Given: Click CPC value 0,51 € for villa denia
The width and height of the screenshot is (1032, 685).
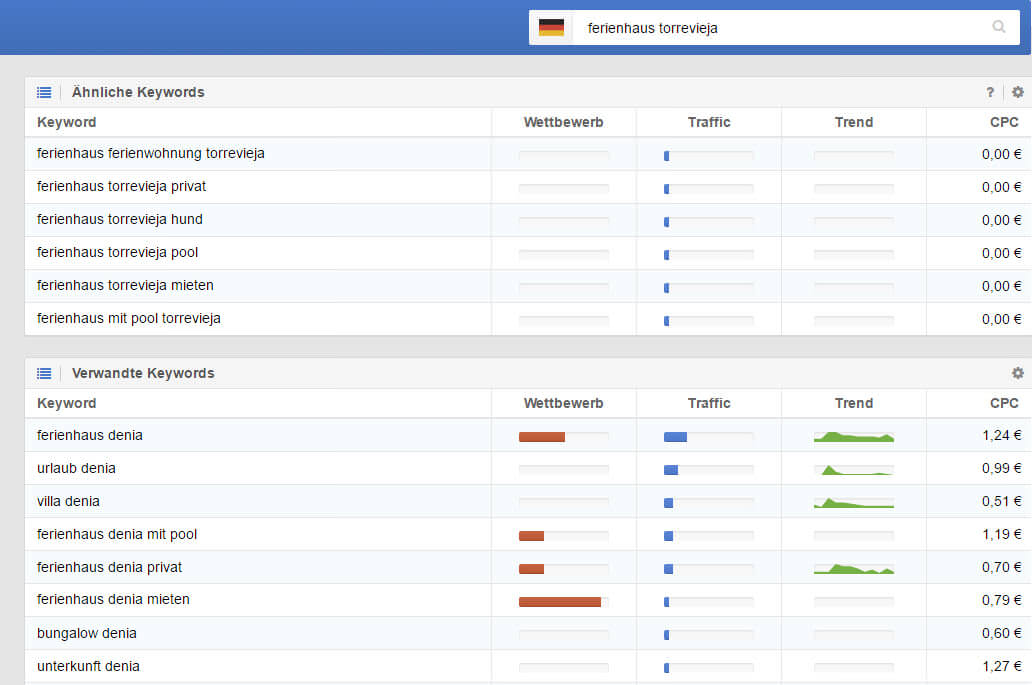Looking at the screenshot, I should [x=1002, y=501].
